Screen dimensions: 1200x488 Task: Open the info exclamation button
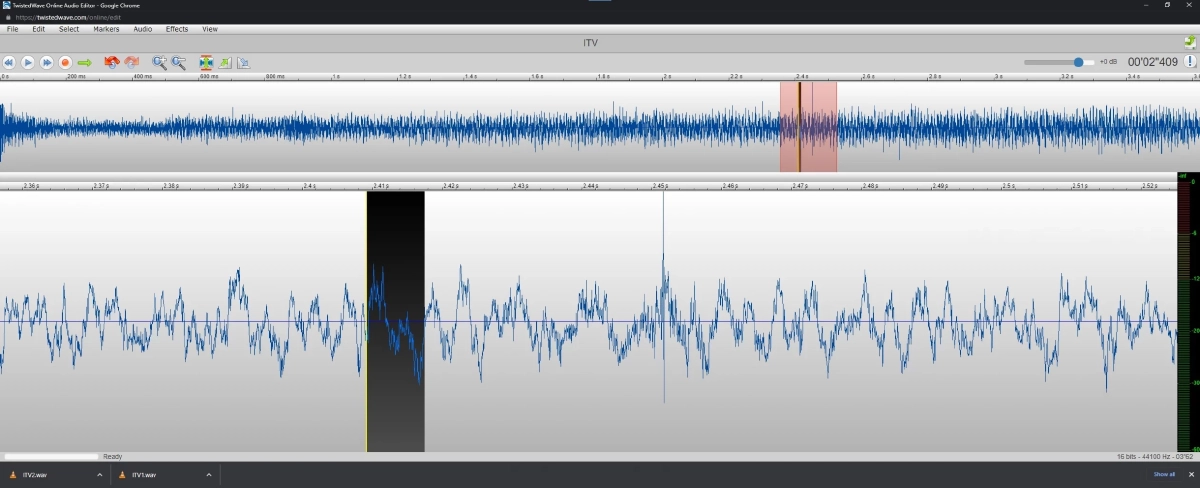[x=1190, y=62]
